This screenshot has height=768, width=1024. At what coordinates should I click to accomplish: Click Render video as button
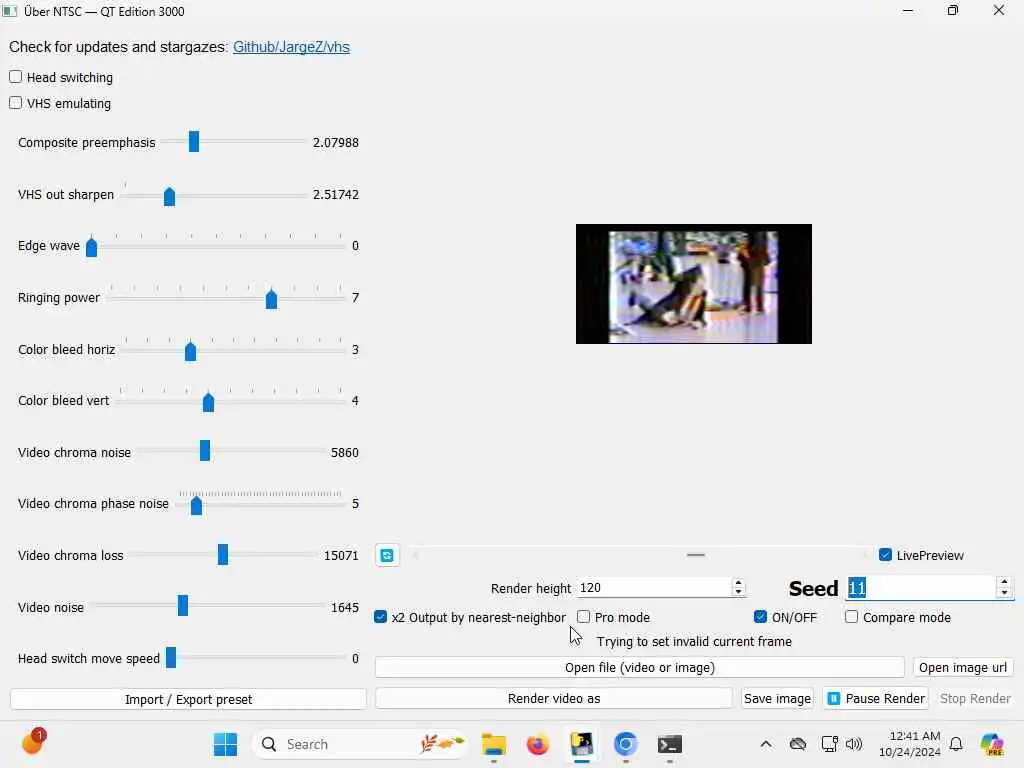click(x=554, y=698)
